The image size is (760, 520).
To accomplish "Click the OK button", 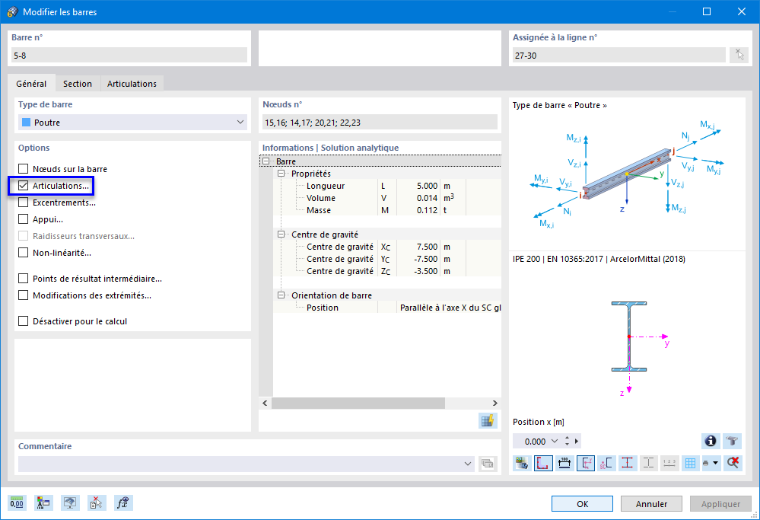I will pyautogui.click(x=582, y=504).
